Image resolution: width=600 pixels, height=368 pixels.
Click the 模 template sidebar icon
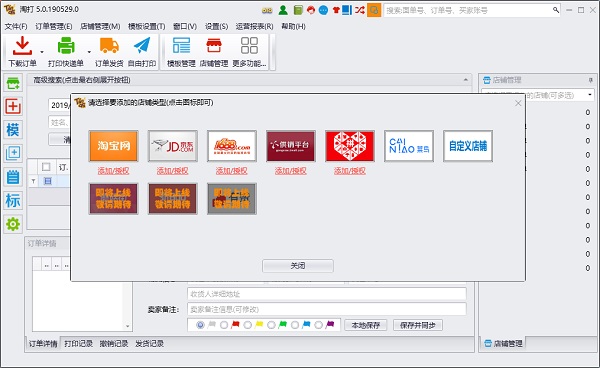13,130
